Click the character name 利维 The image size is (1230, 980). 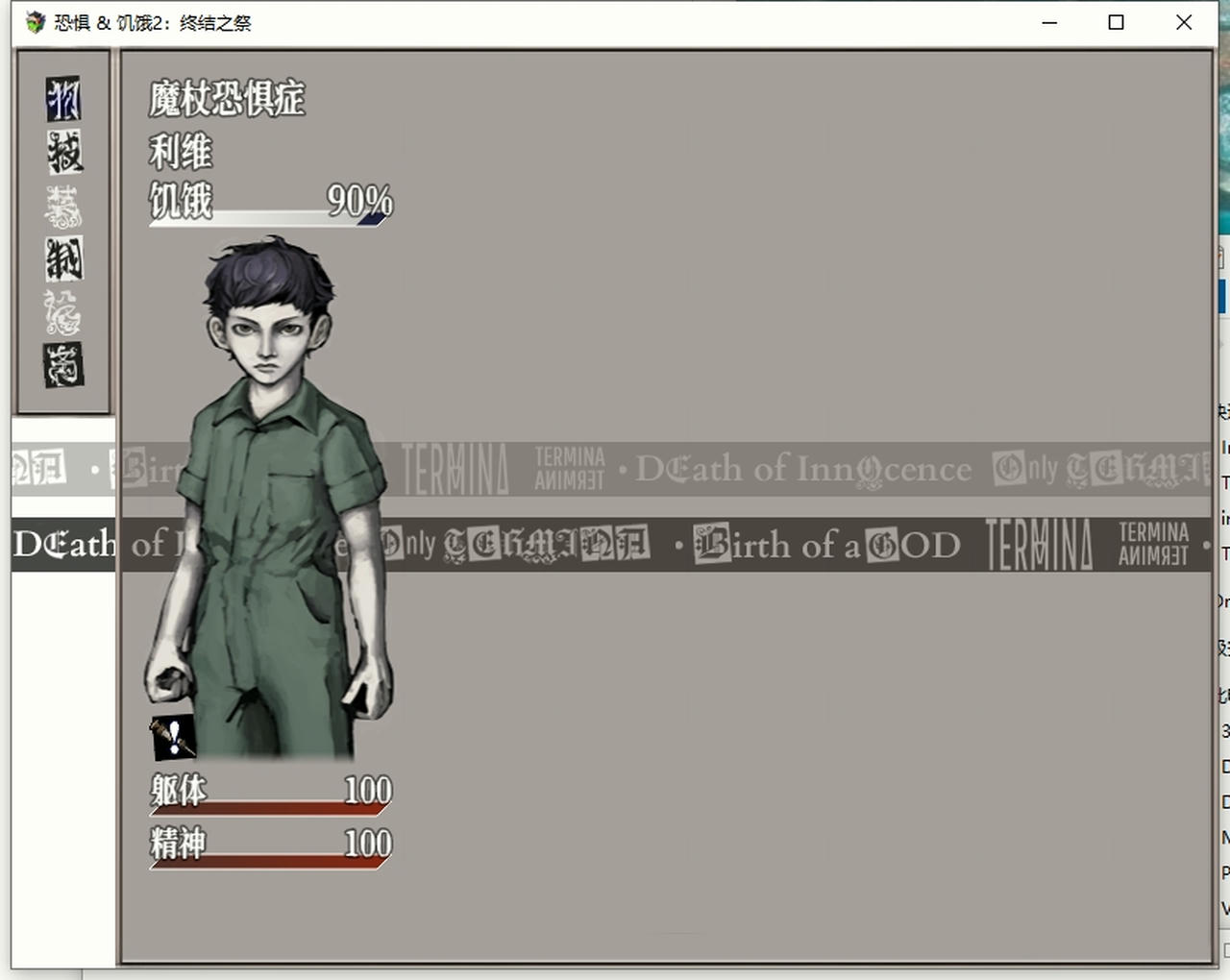[x=181, y=152]
